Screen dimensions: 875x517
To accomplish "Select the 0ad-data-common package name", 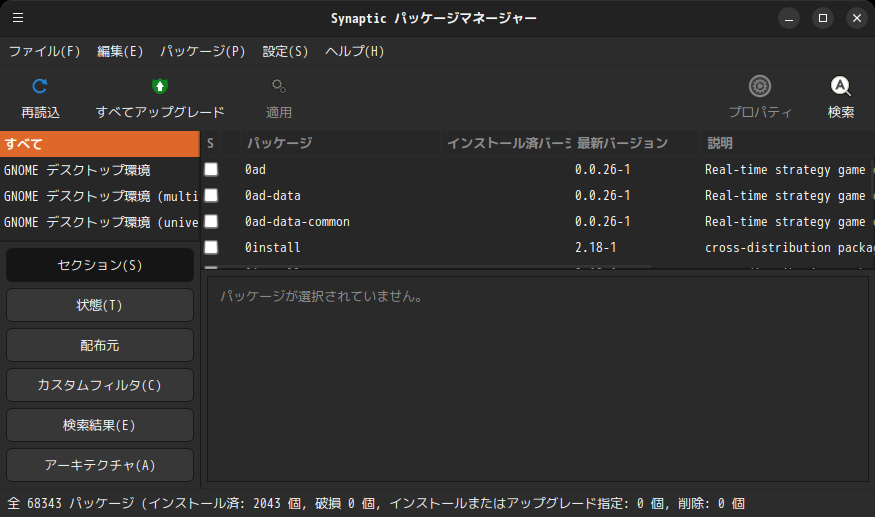I will [297, 222].
